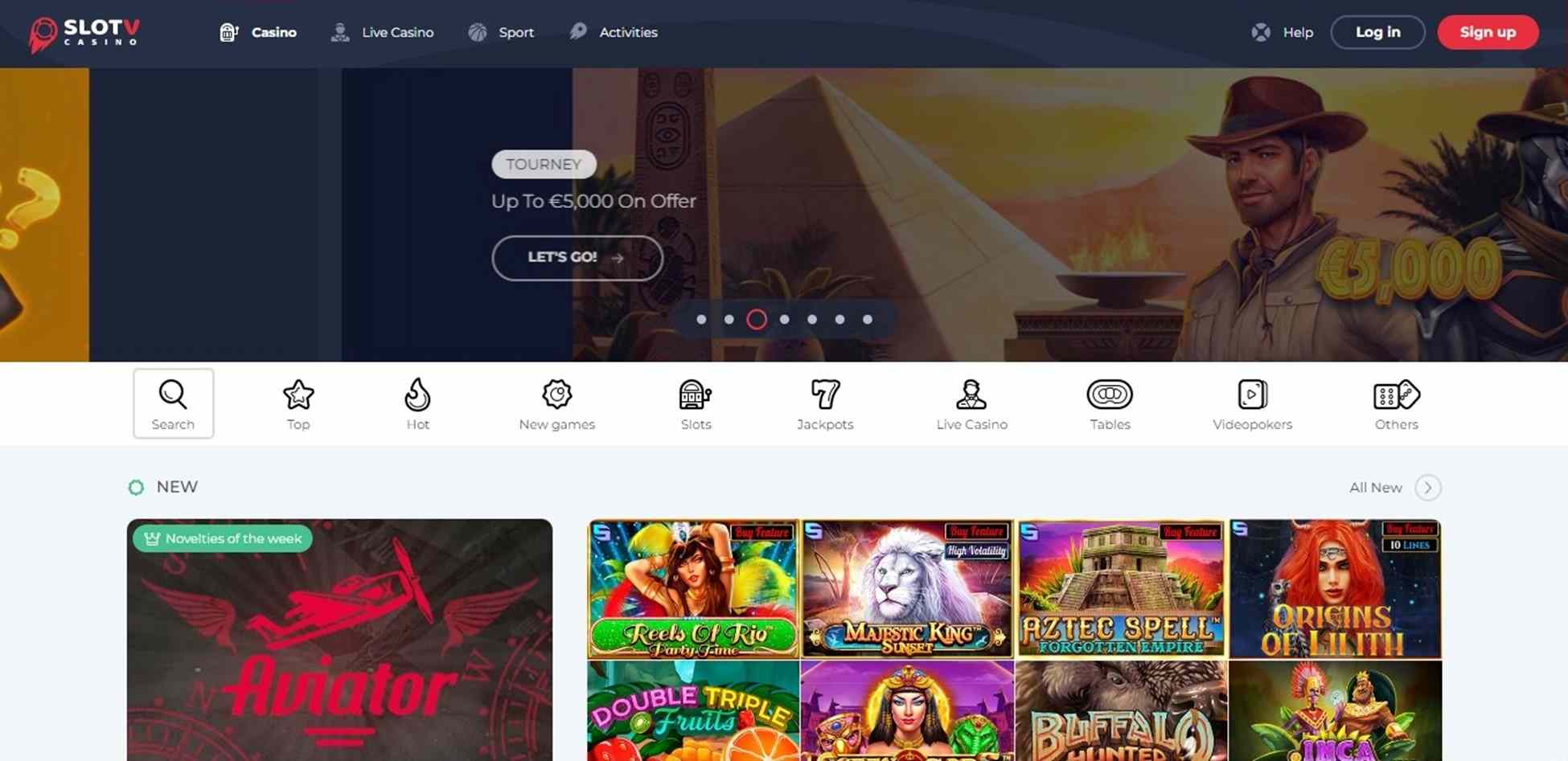
Task: Click the Up To €5,000 On Offer text
Action: (x=593, y=201)
